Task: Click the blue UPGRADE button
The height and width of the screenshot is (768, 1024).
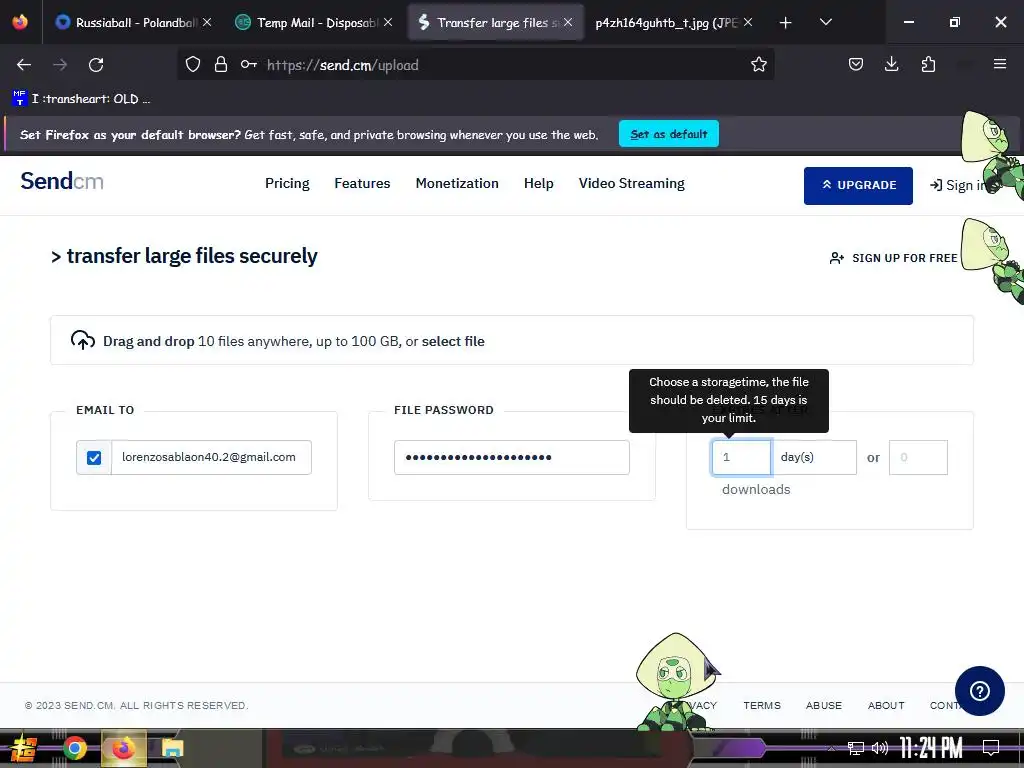Action: (x=858, y=185)
